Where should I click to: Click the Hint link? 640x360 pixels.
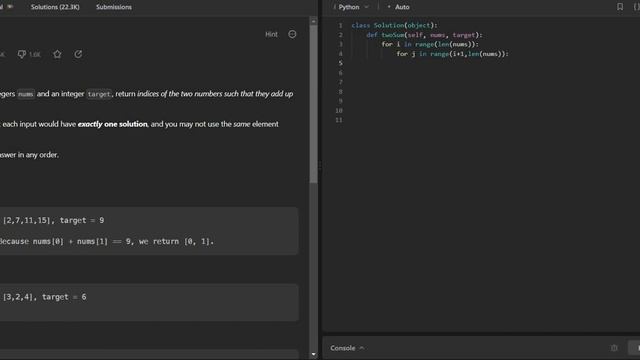click(x=271, y=34)
